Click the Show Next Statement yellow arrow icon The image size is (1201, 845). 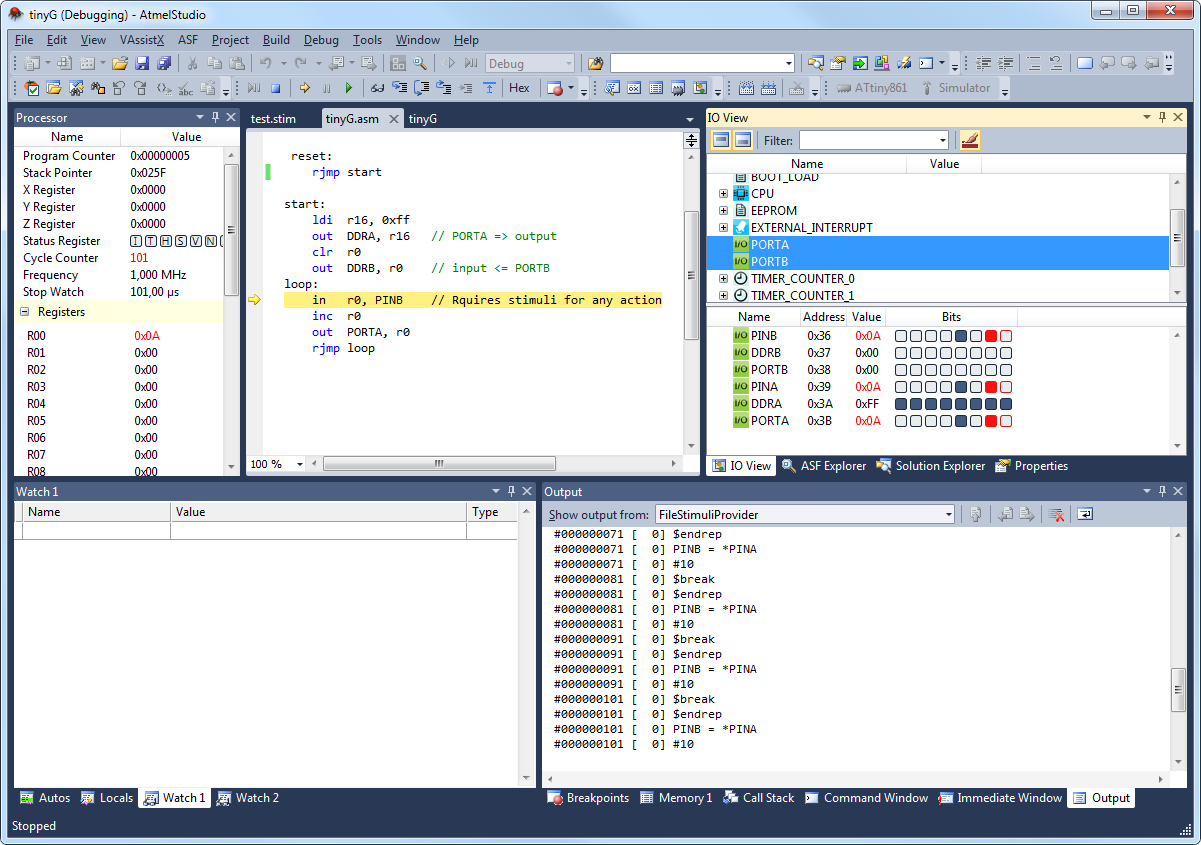coord(305,88)
